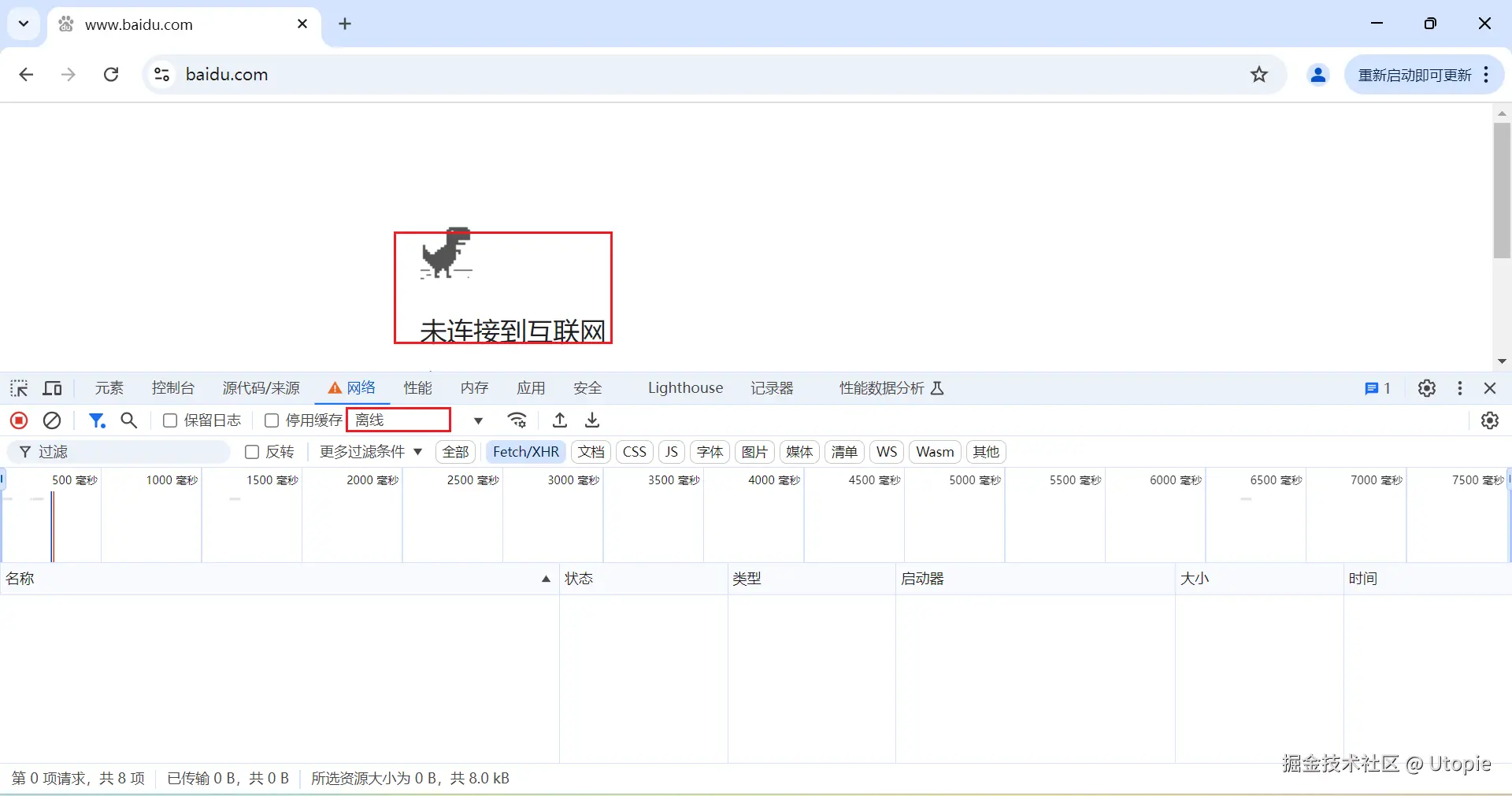1512x796 pixels.
Task: Check the 反转 filter checkbox
Action: (x=252, y=452)
